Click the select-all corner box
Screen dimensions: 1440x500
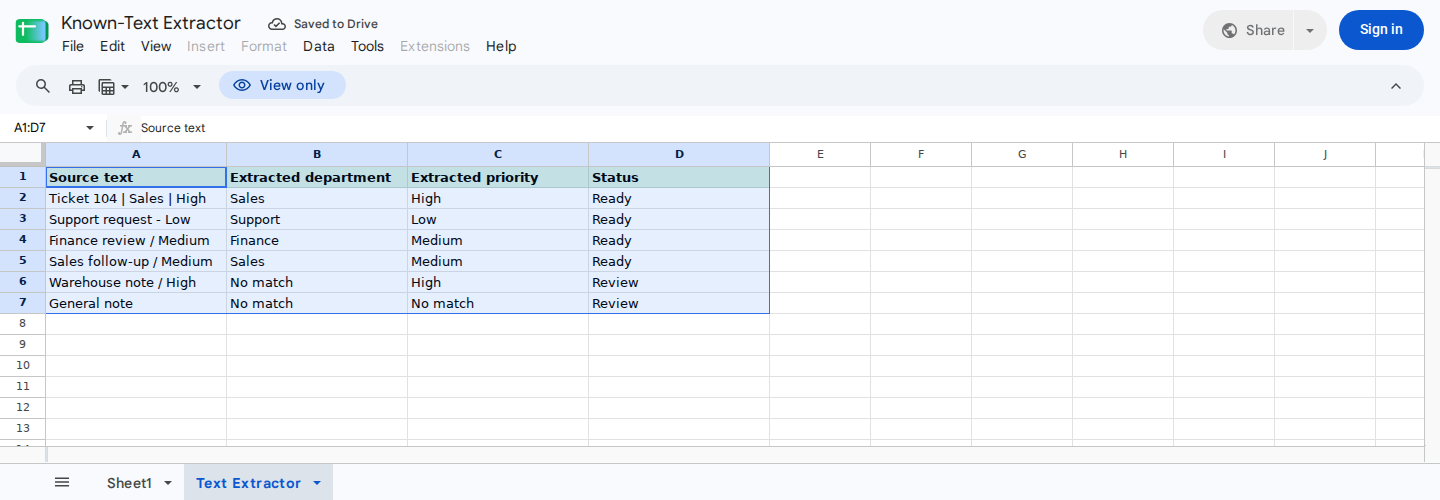pos(22,154)
